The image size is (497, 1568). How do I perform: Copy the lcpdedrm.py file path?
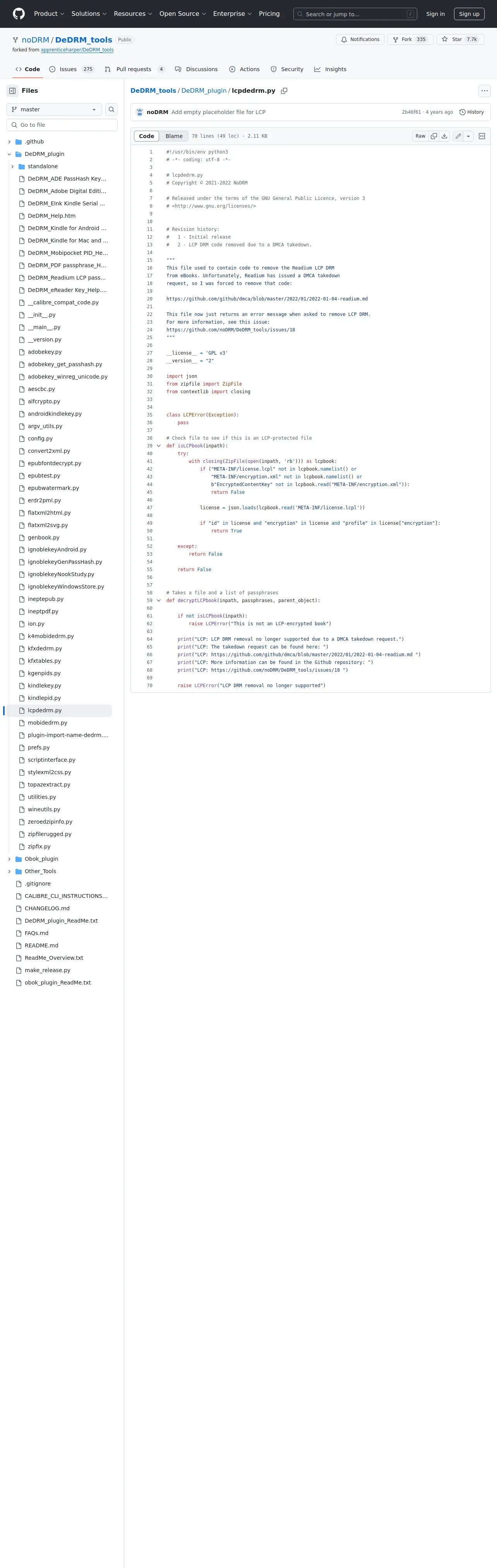284,91
